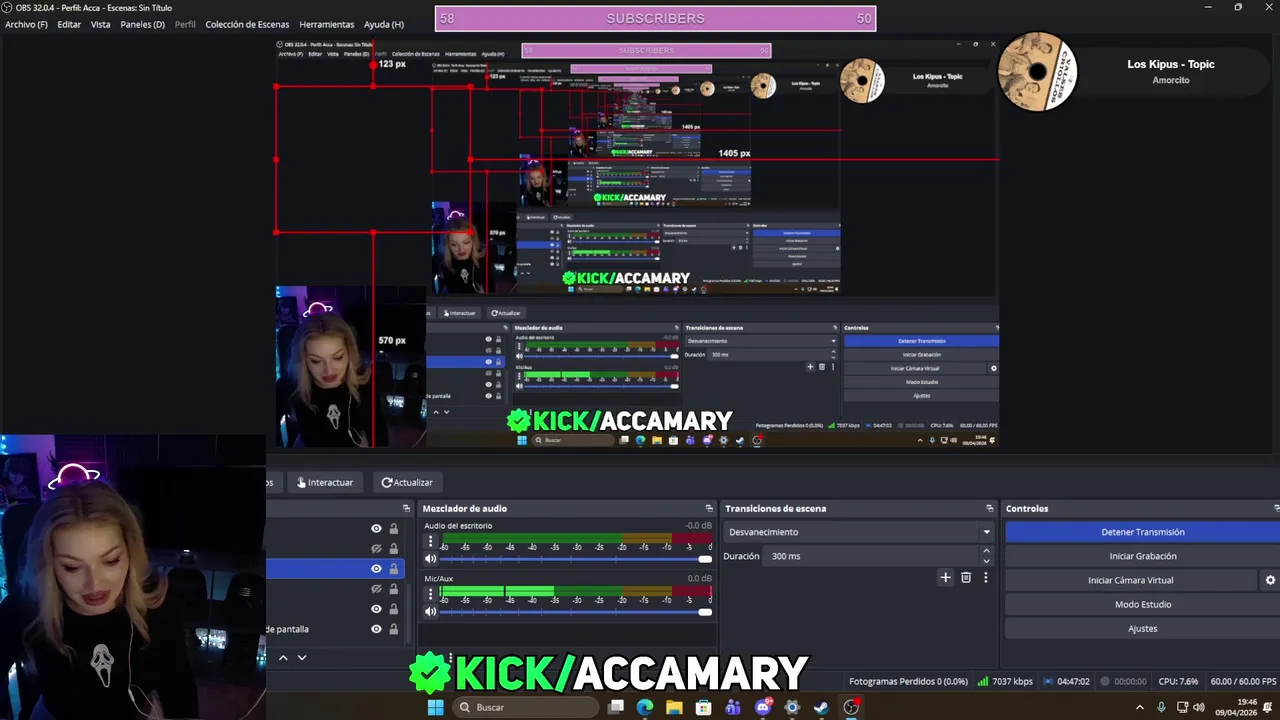Open audio options for Audio del escritorio
Image resolution: width=1280 pixels, height=720 pixels.
(x=431, y=541)
